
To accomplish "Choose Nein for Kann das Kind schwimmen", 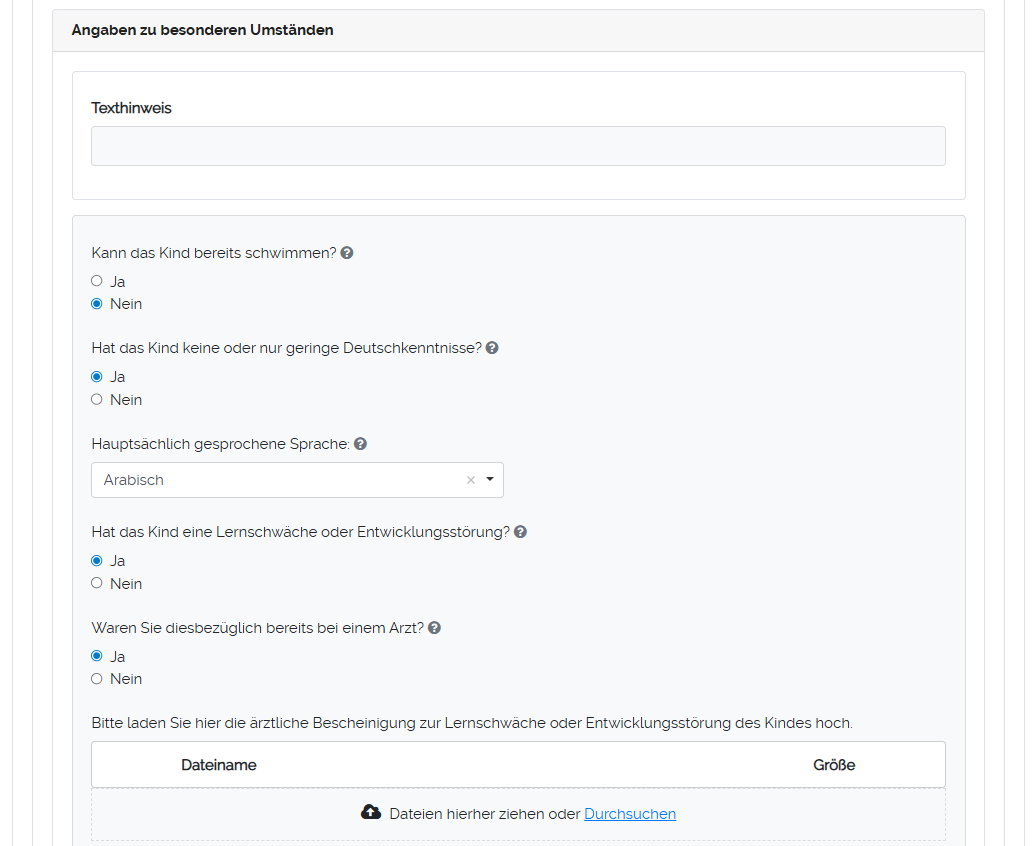I will click(x=97, y=304).
